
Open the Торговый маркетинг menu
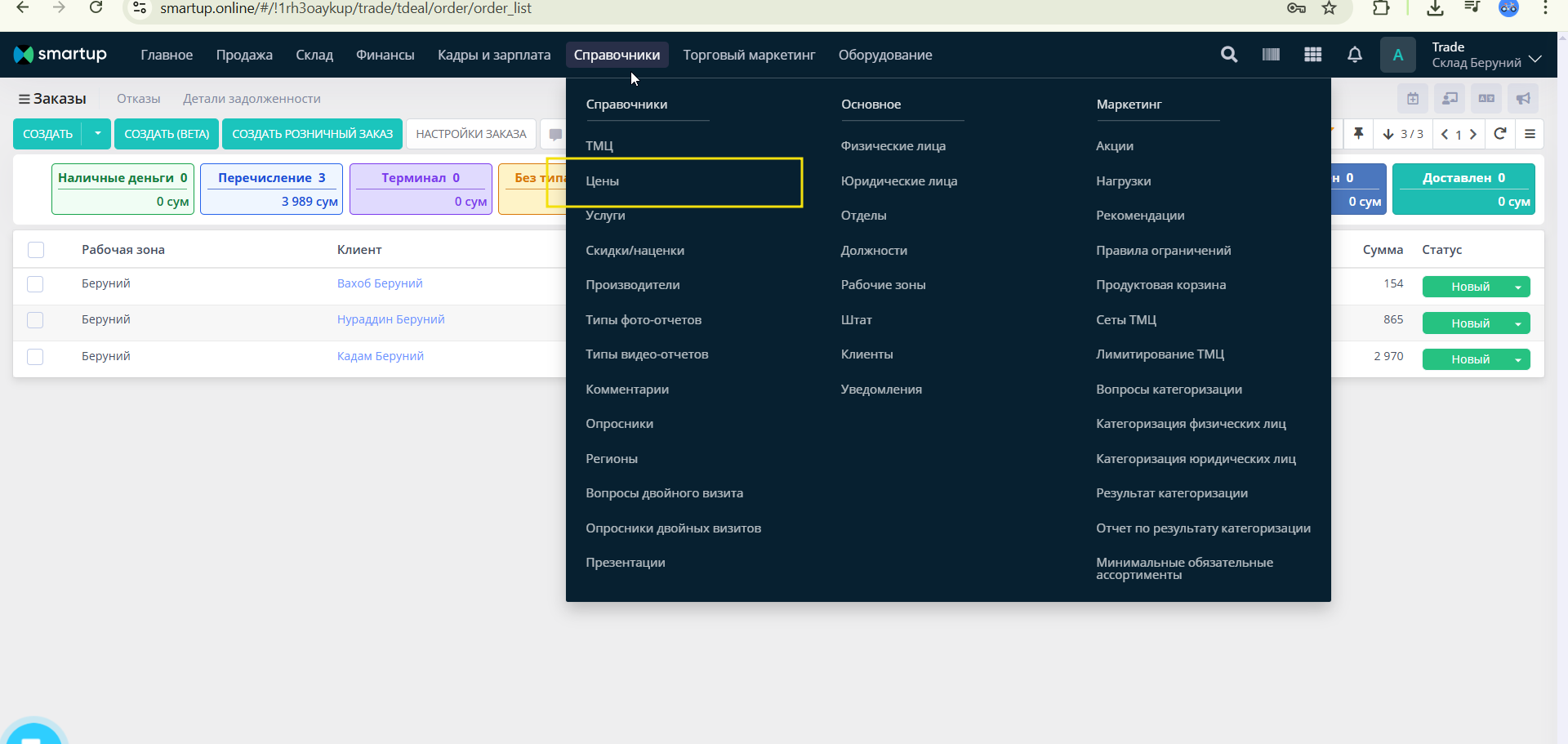(749, 55)
